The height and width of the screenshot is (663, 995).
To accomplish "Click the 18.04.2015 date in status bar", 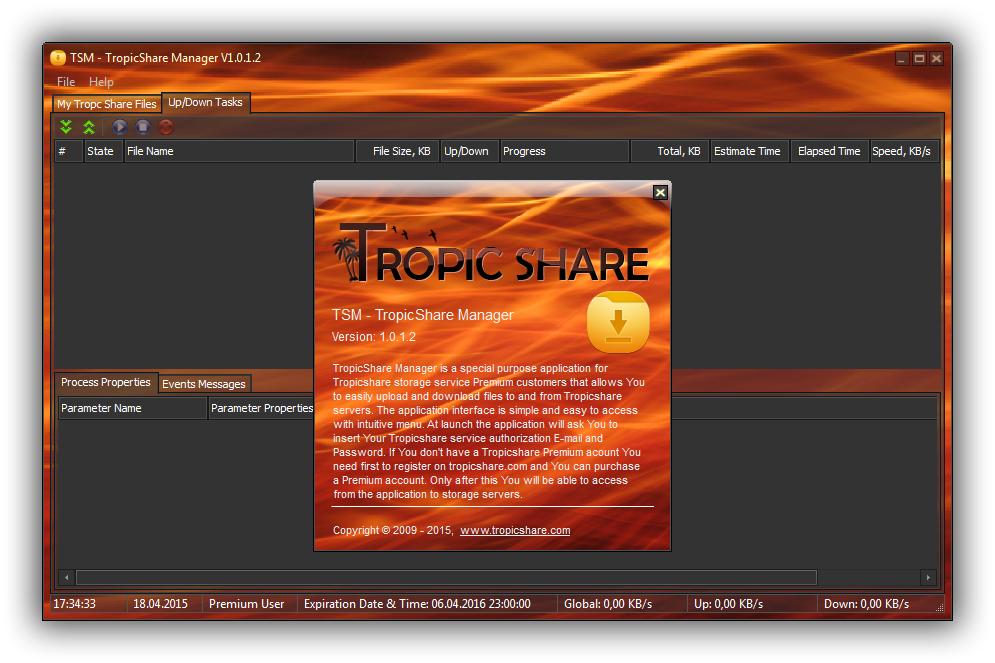I will pyautogui.click(x=161, y=604).
